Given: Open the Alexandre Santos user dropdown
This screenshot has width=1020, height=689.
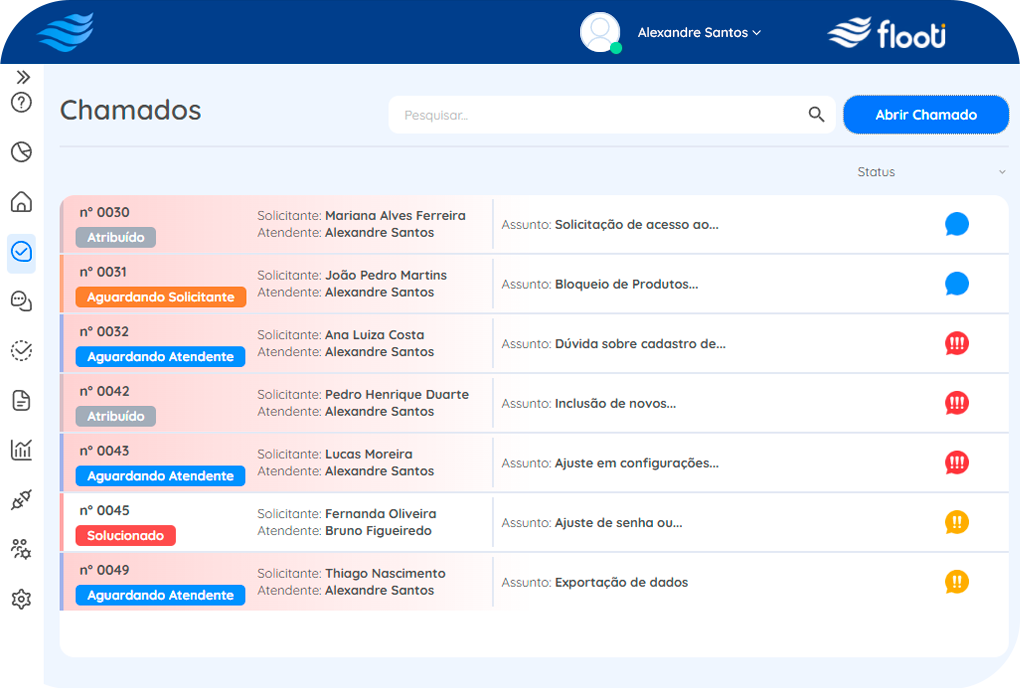Looking at the screenshot, I should pos(699,33).
